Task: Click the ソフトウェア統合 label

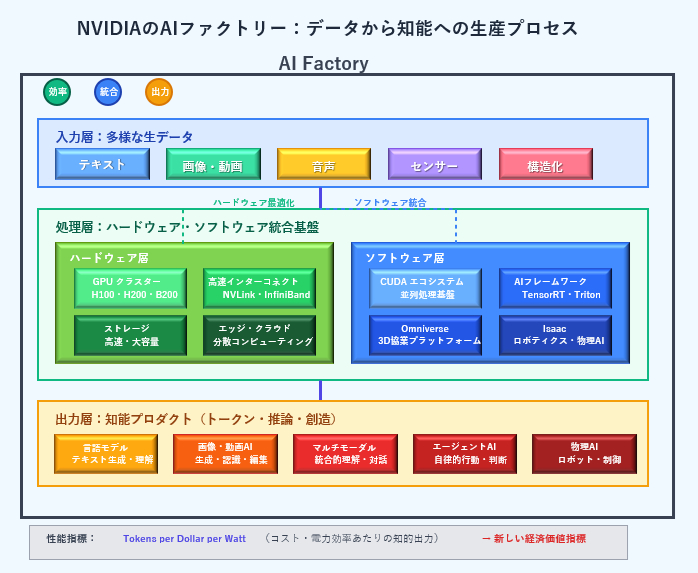Action: (390, 203)
